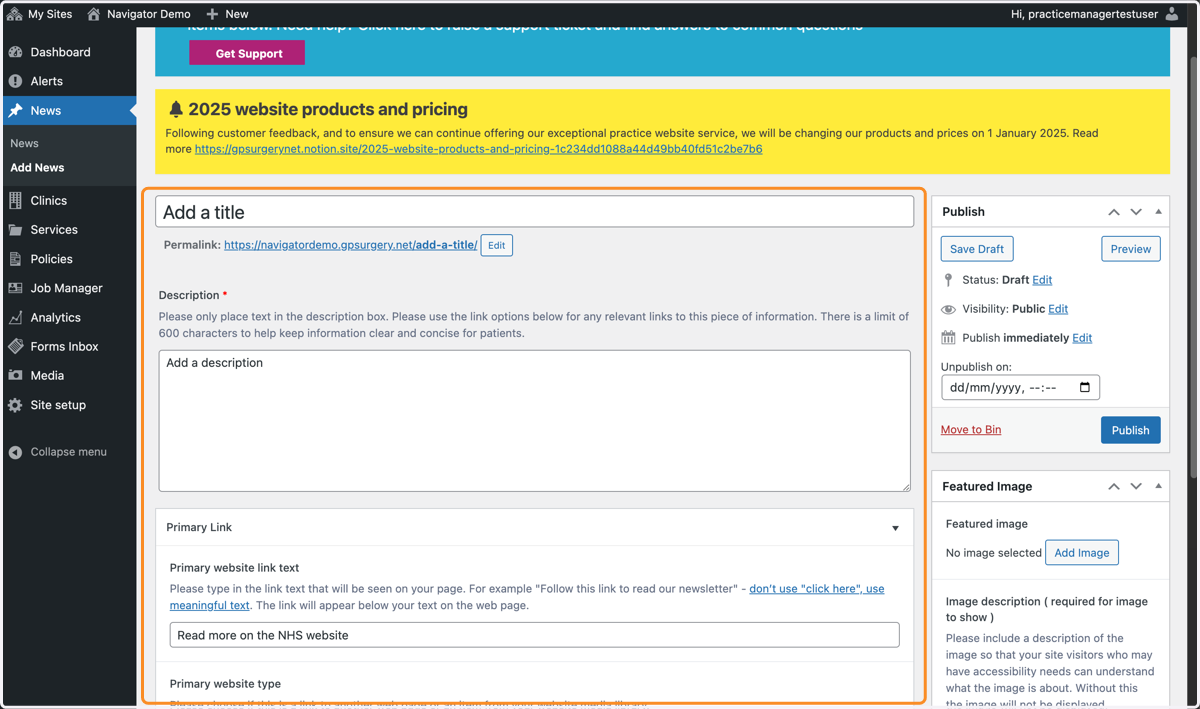Viewport: 1200px width, 709px height.
Task: Open the Unpublish date picker calendar icon
Action: [x=1085, y=388]
